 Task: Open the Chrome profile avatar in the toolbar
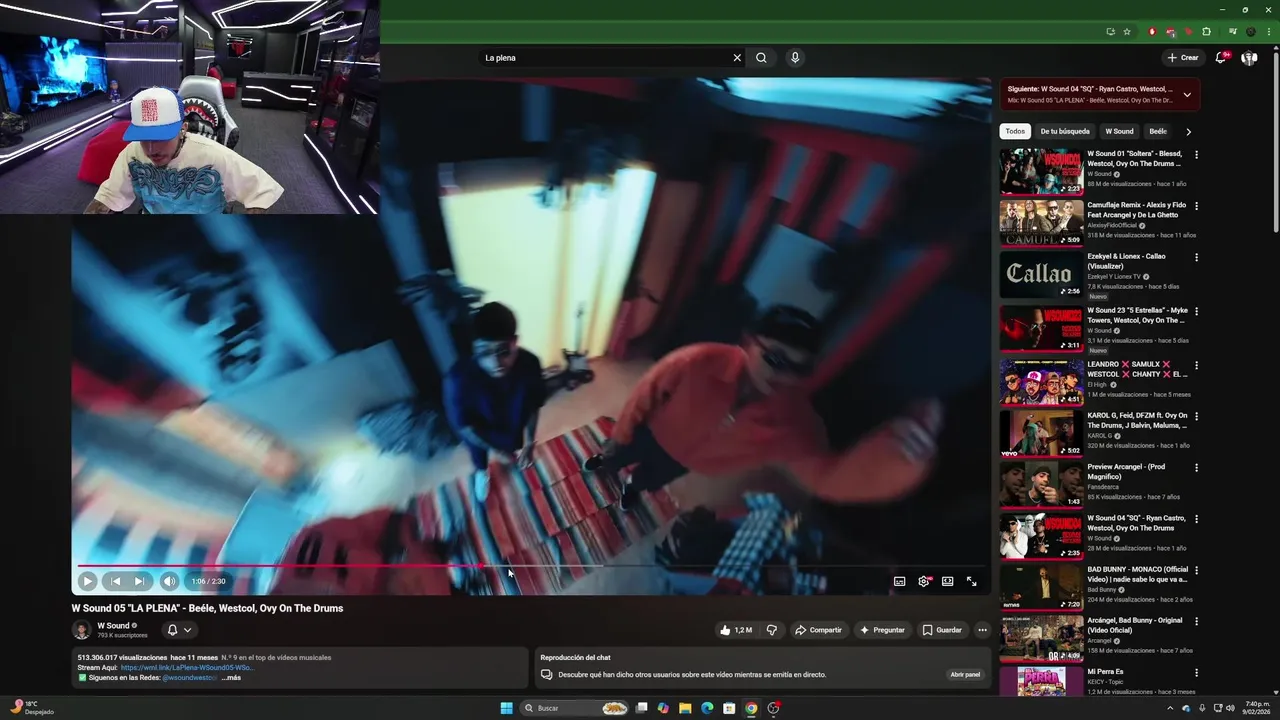pyautogui.click(x=1250, y=32)
